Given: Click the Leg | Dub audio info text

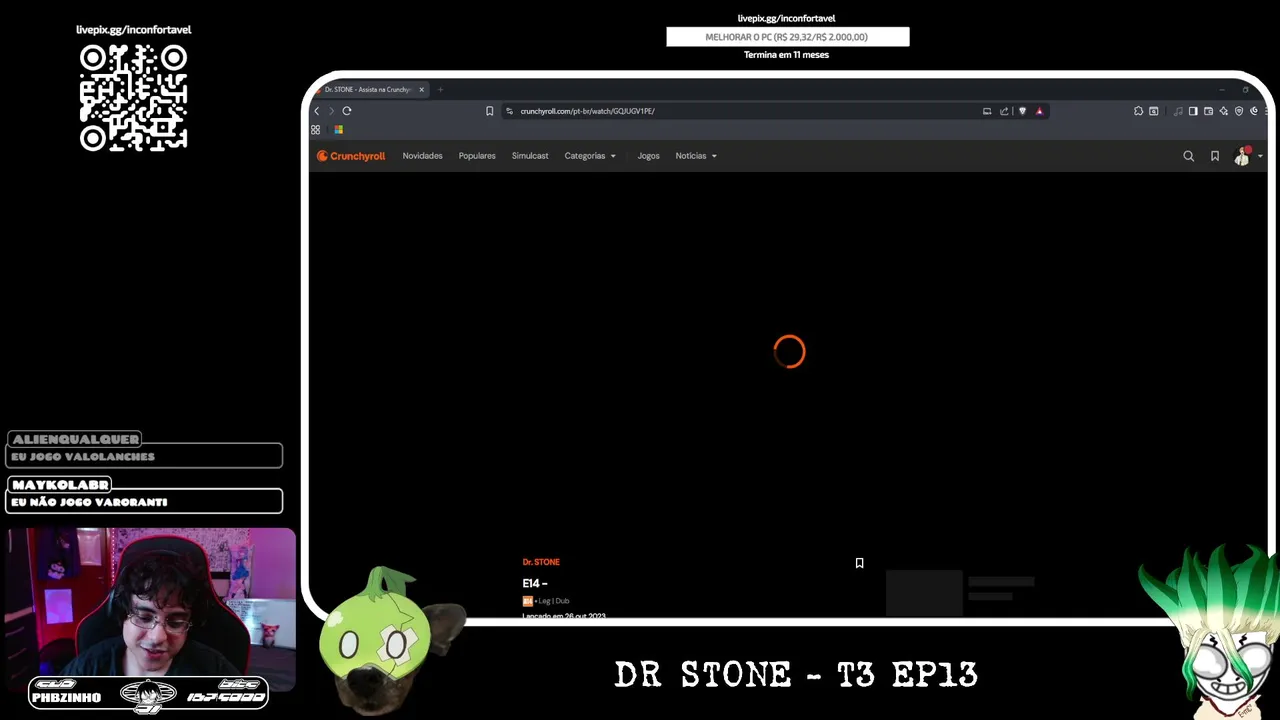Looking at the screenshot, I should (554, 601).
